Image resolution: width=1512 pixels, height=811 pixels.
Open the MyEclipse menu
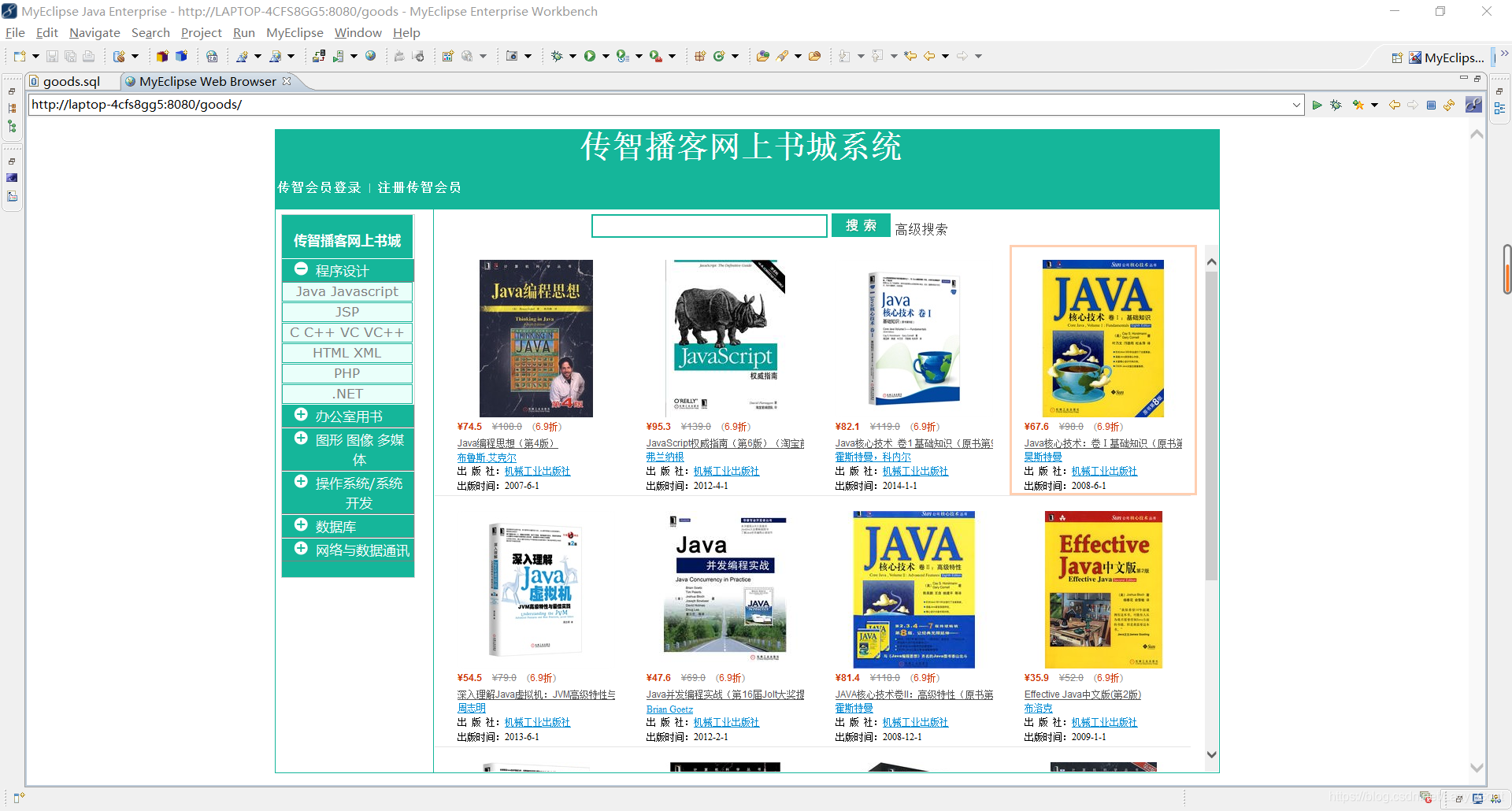tap(295, 33)
